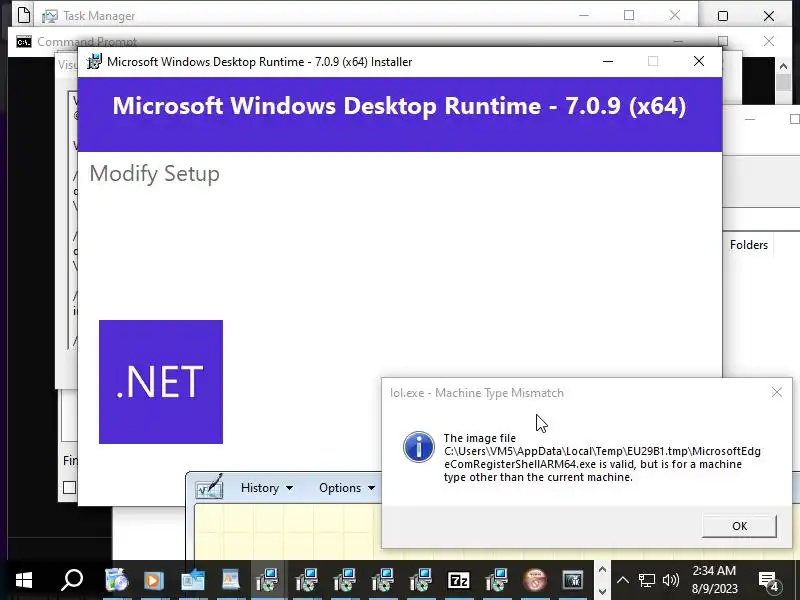Click the dialog text mentioning MicrosoftEdgeComRegisterShellARM64.exe

(602, 458)
